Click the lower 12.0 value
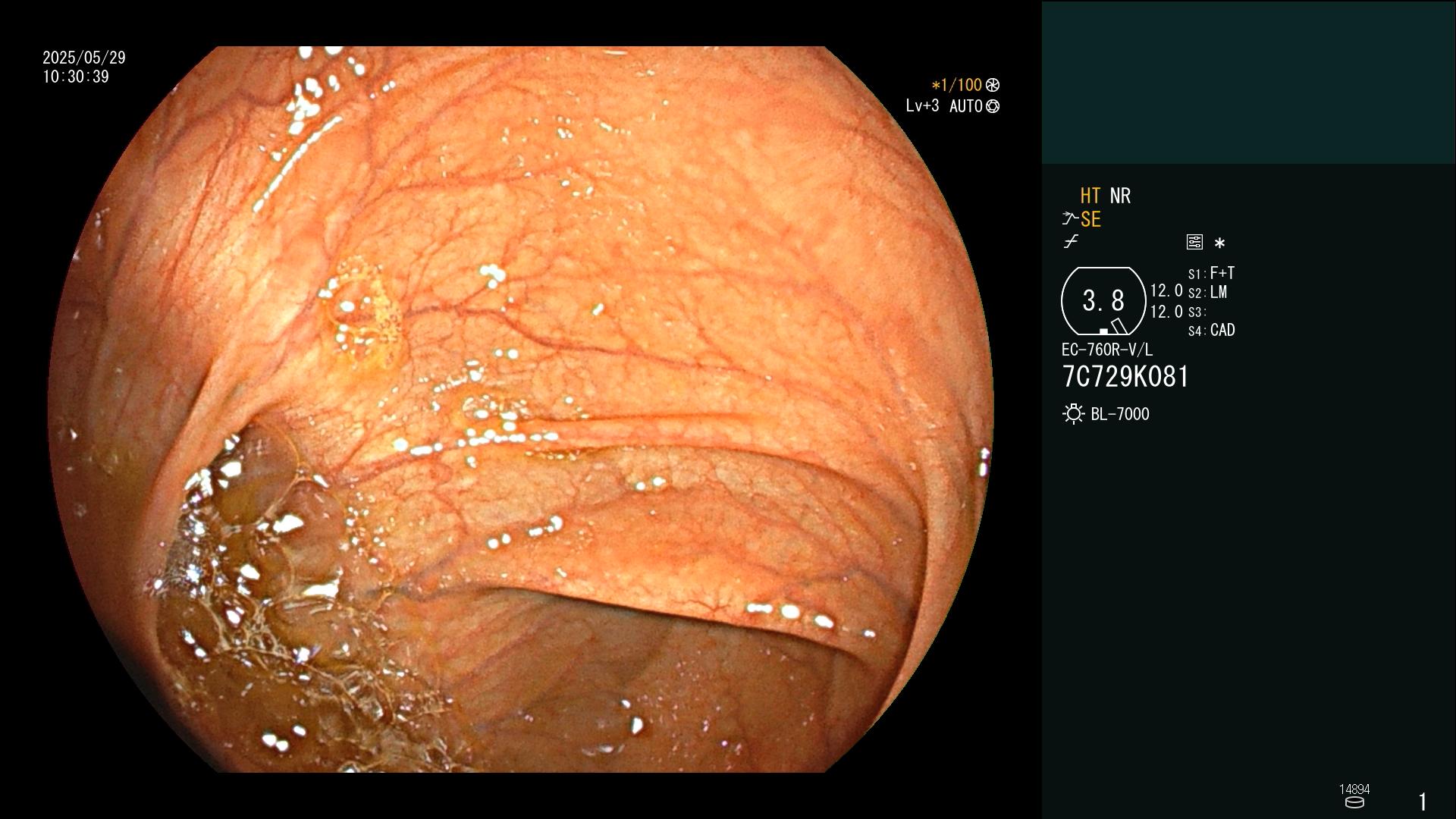This screenshot has width=1456, height=819. [1166, 312]
